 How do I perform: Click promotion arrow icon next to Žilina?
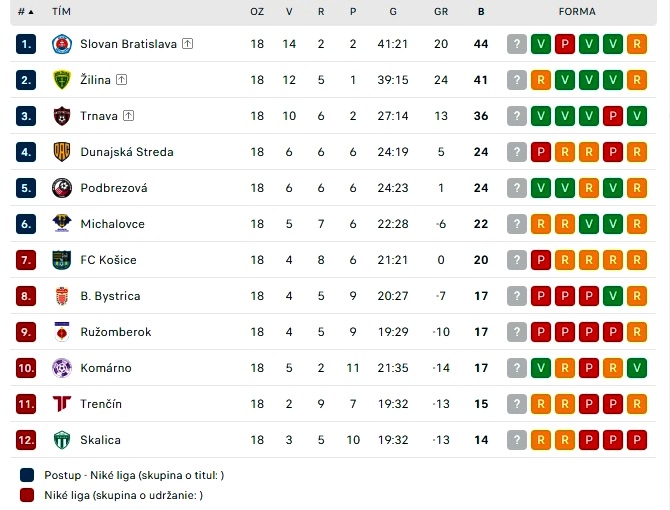pyautogui.click(x=121, y=79)
